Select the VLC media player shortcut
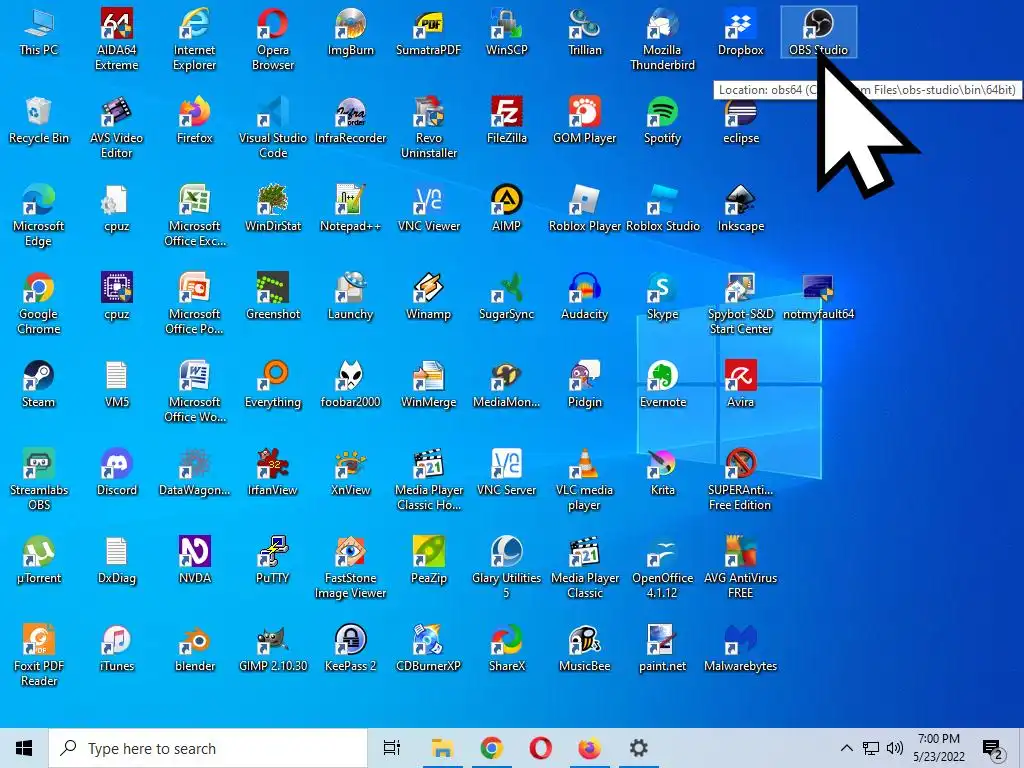 (584, 480)
